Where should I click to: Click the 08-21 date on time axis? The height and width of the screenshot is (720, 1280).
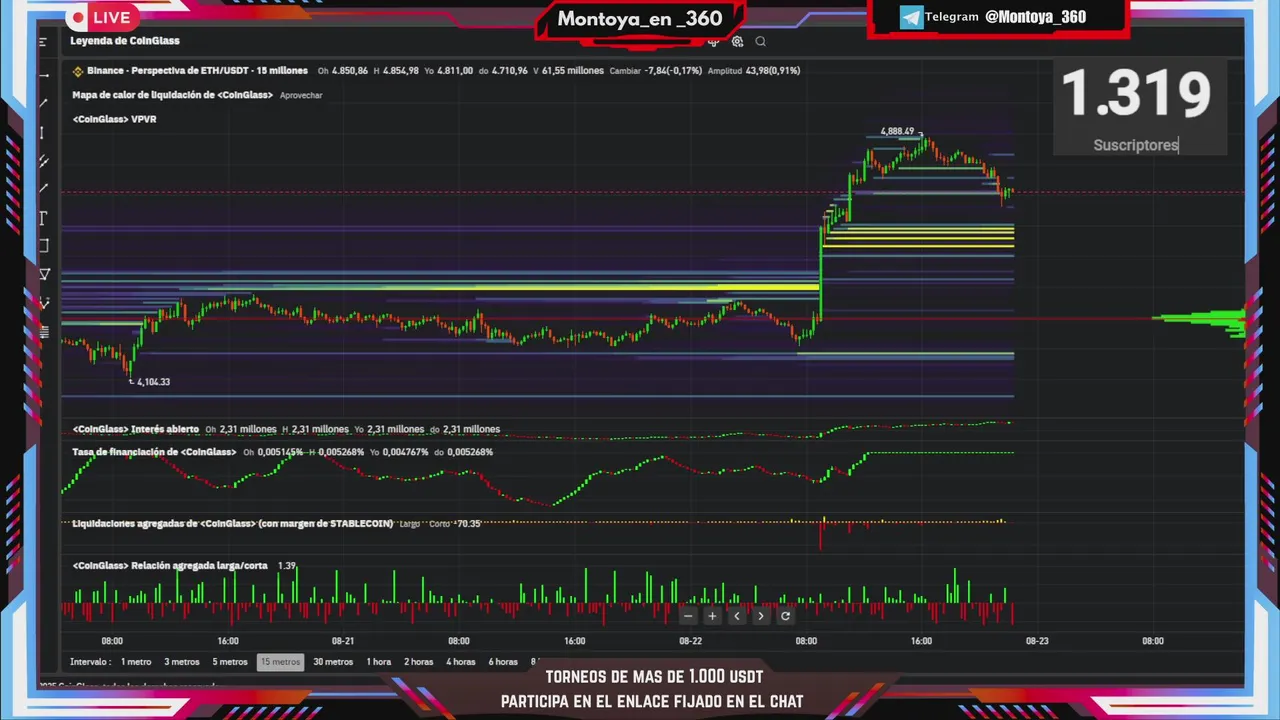(x=343, y=641)
